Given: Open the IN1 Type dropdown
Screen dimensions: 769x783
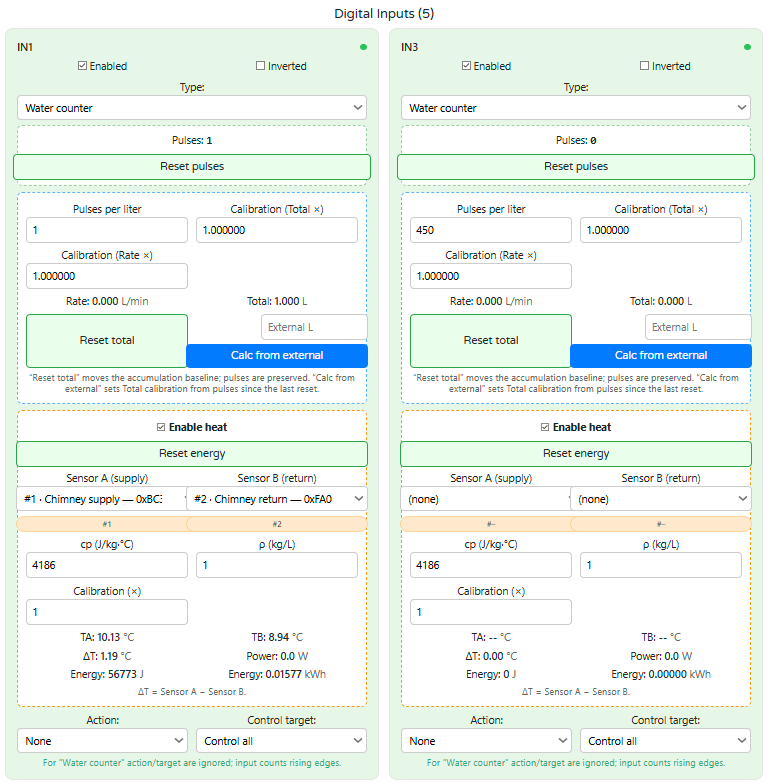Looking at the screenshot, I should 192,108.
